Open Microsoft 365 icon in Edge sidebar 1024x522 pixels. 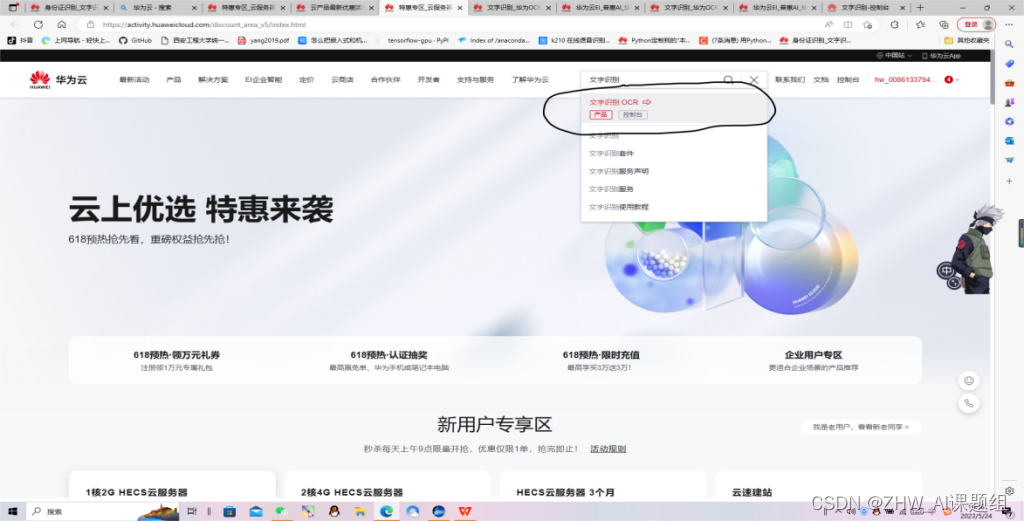pyautogui.click(x=1010, y=122)
